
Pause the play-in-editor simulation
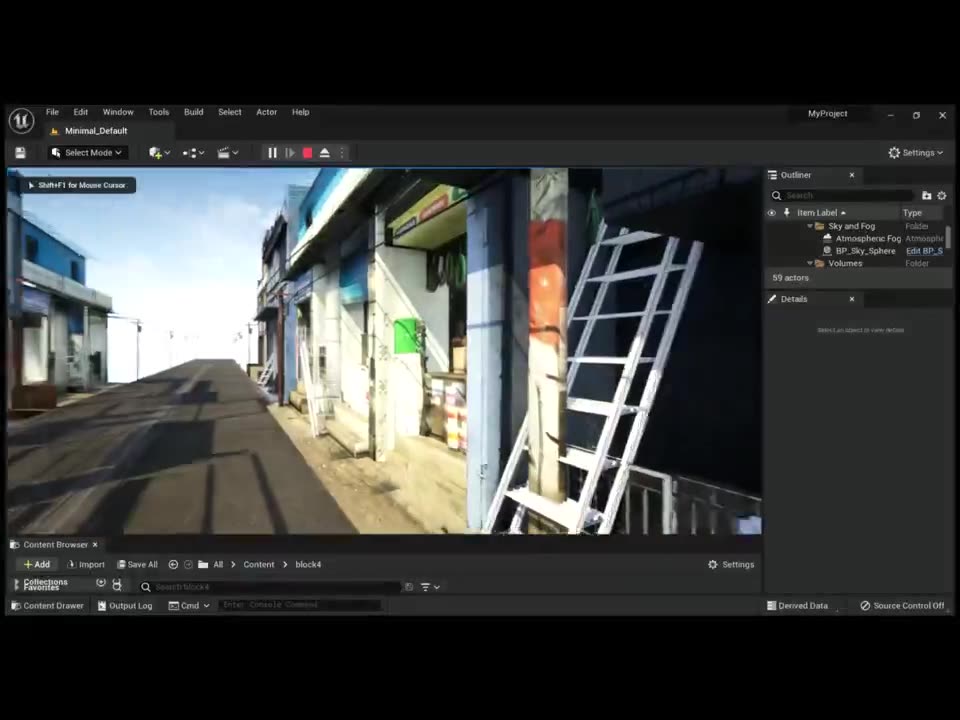(x=272, y=153)
